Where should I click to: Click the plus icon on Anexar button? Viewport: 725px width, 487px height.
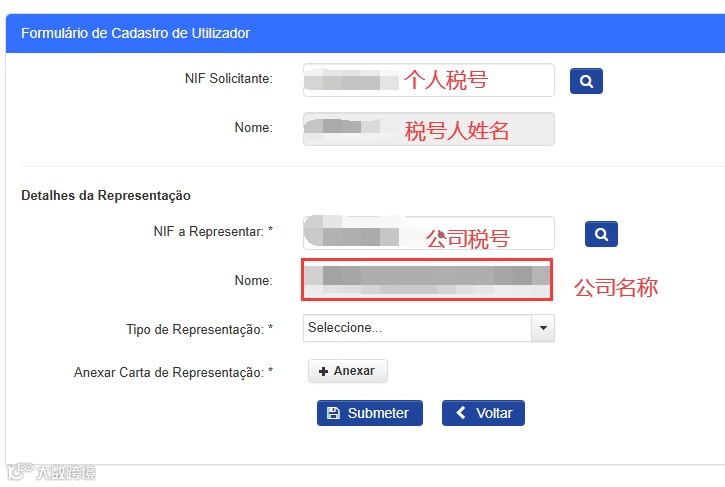tap(323, 371)
